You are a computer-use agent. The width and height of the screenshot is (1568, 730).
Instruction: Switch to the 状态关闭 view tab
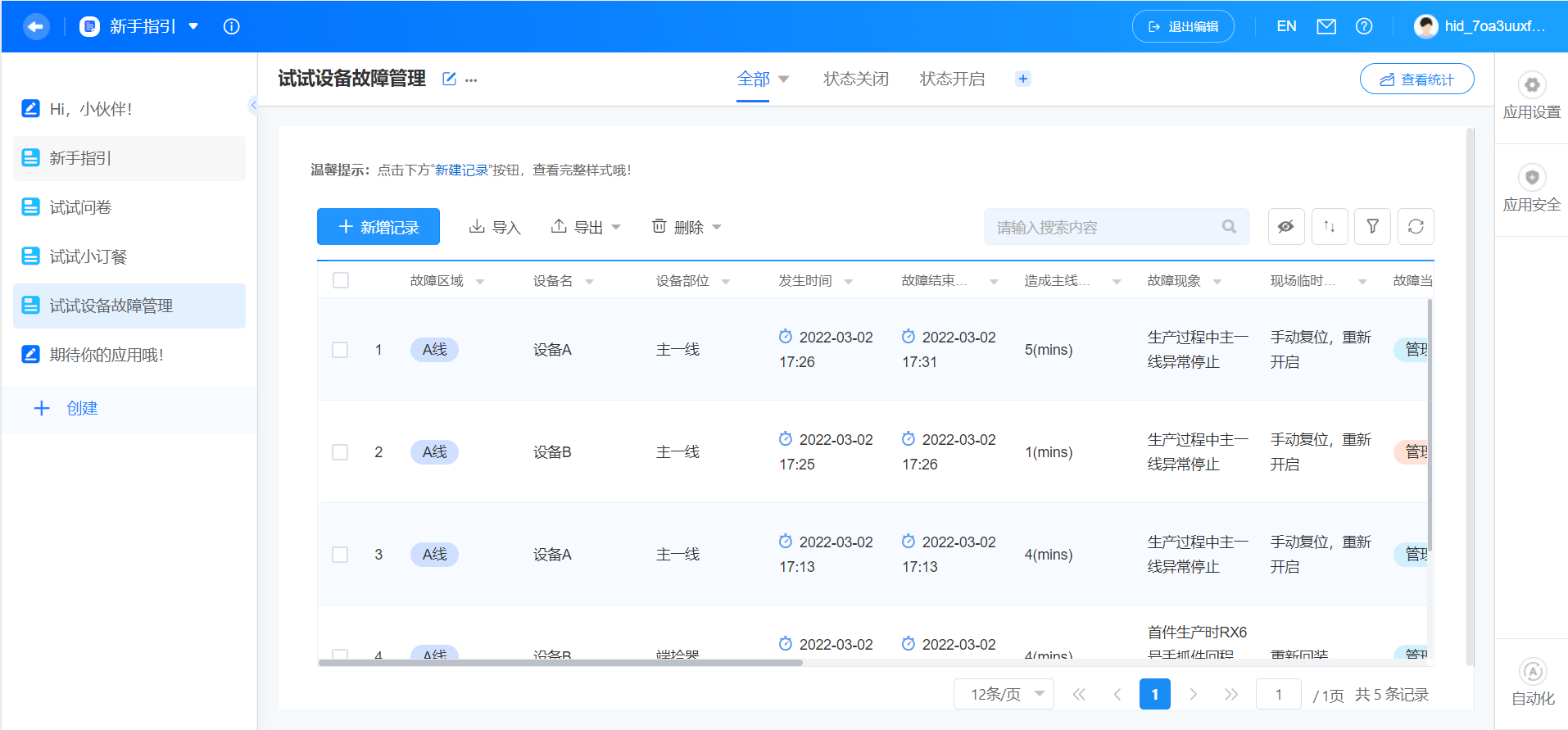coord(856,79)
